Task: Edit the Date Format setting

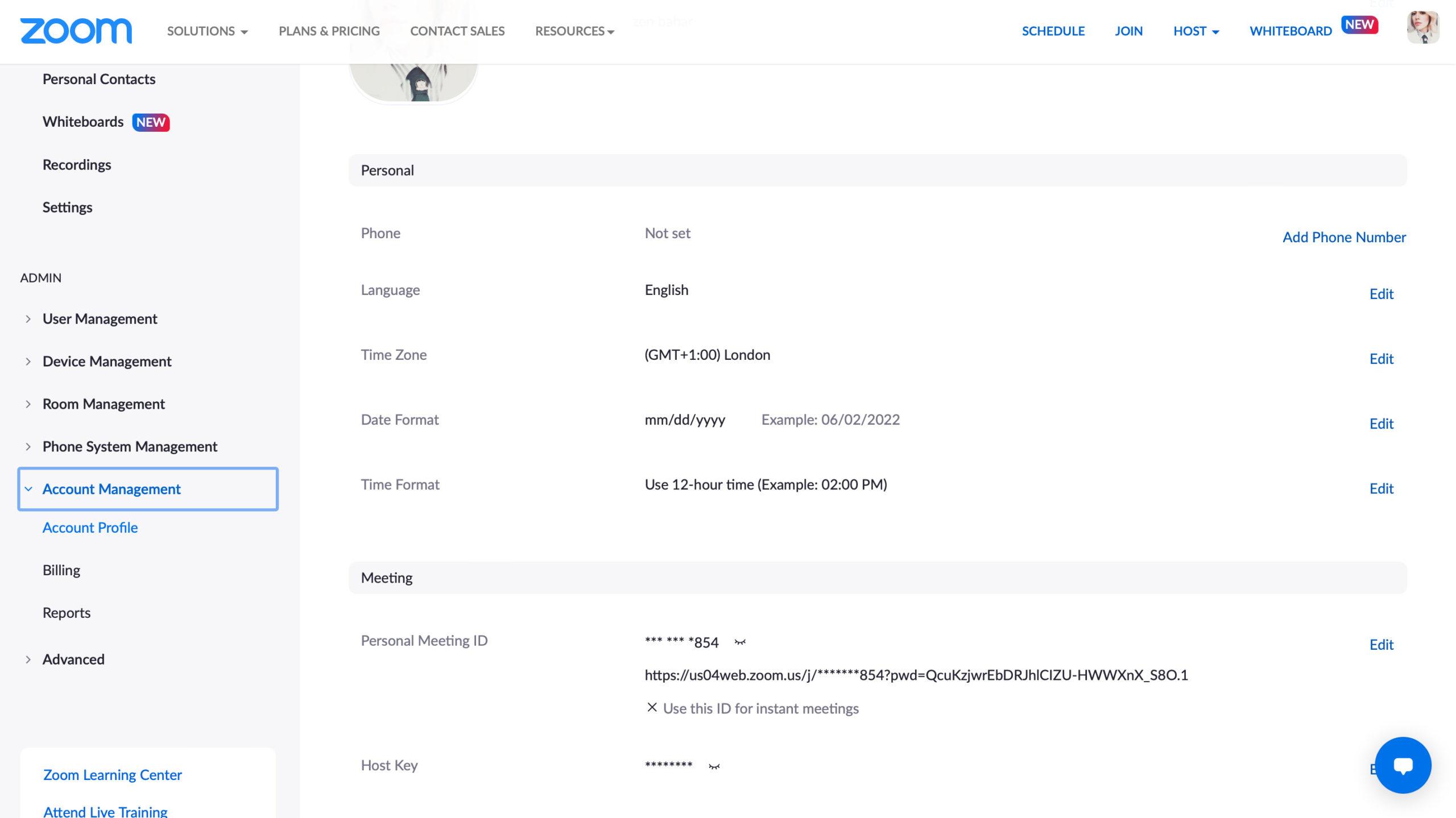Action: tap(1381, 423)
